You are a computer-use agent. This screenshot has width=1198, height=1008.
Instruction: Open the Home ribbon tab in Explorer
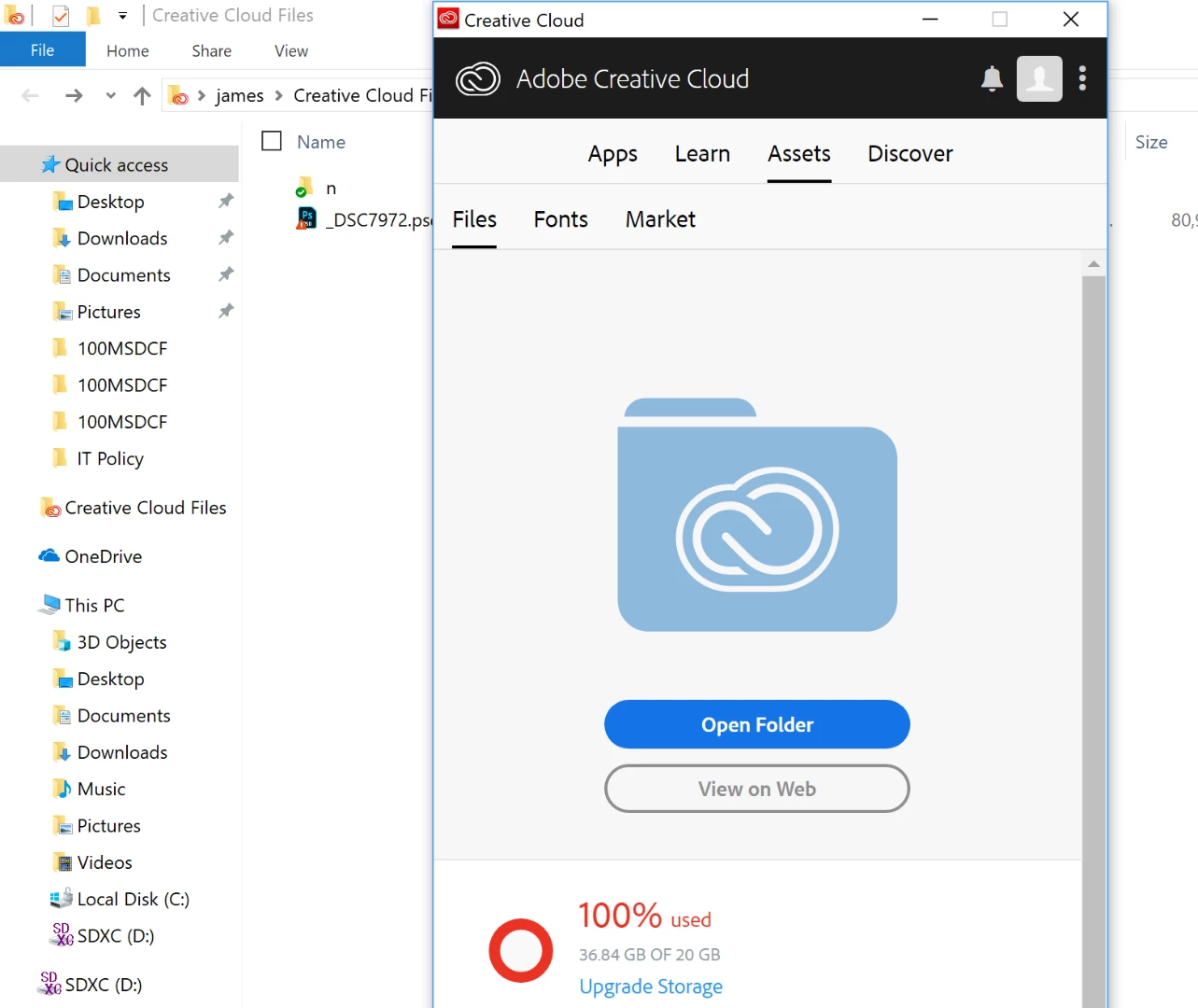tap(128, 51)
